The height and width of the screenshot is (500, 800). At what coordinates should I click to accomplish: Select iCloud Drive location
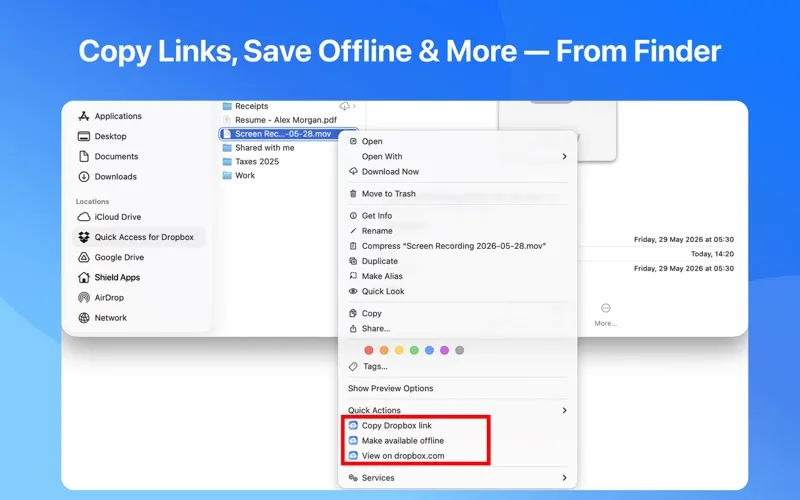109,217
